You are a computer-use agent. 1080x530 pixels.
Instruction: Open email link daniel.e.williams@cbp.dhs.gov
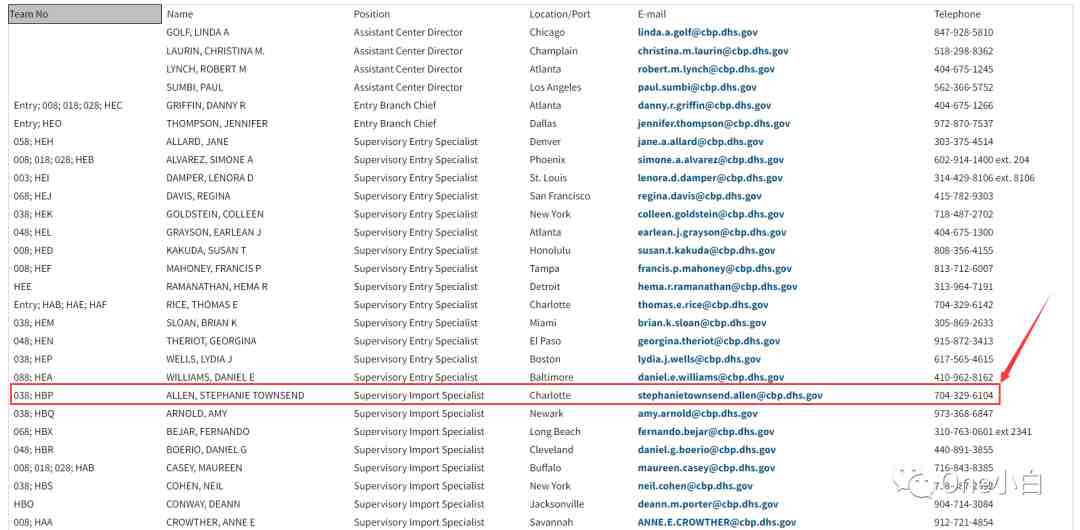[711, 377]
